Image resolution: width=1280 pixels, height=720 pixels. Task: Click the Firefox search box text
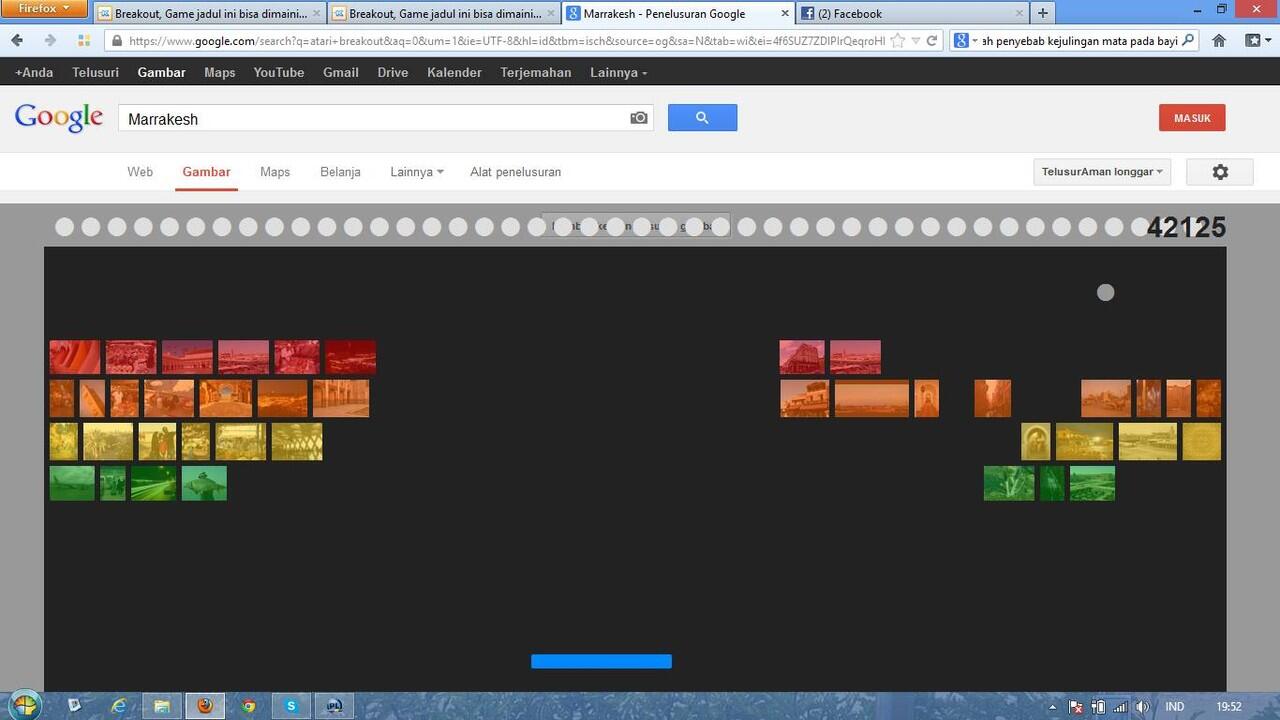[x=1080, y=41]
